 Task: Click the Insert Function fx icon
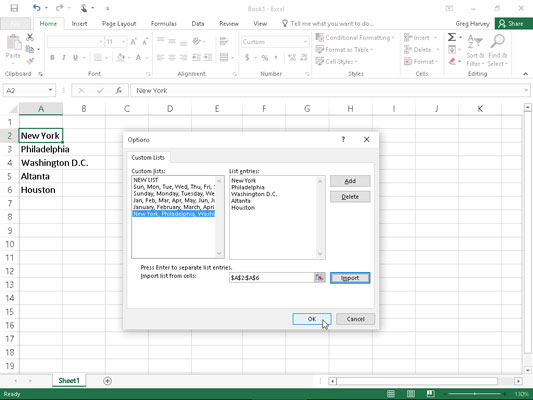pos(119,90)
